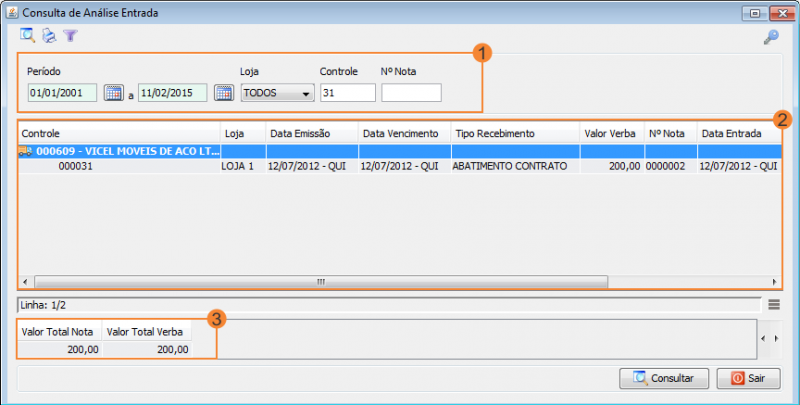Screen dimensions: 800x405
Task: Click the Valor Verba column header
Action: click(611, 133)
